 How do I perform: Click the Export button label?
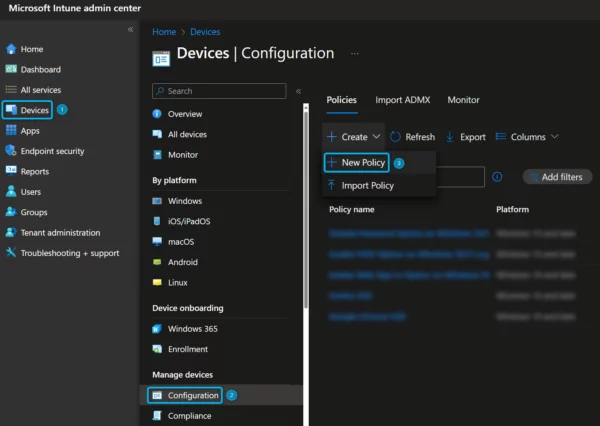(473, 137)
